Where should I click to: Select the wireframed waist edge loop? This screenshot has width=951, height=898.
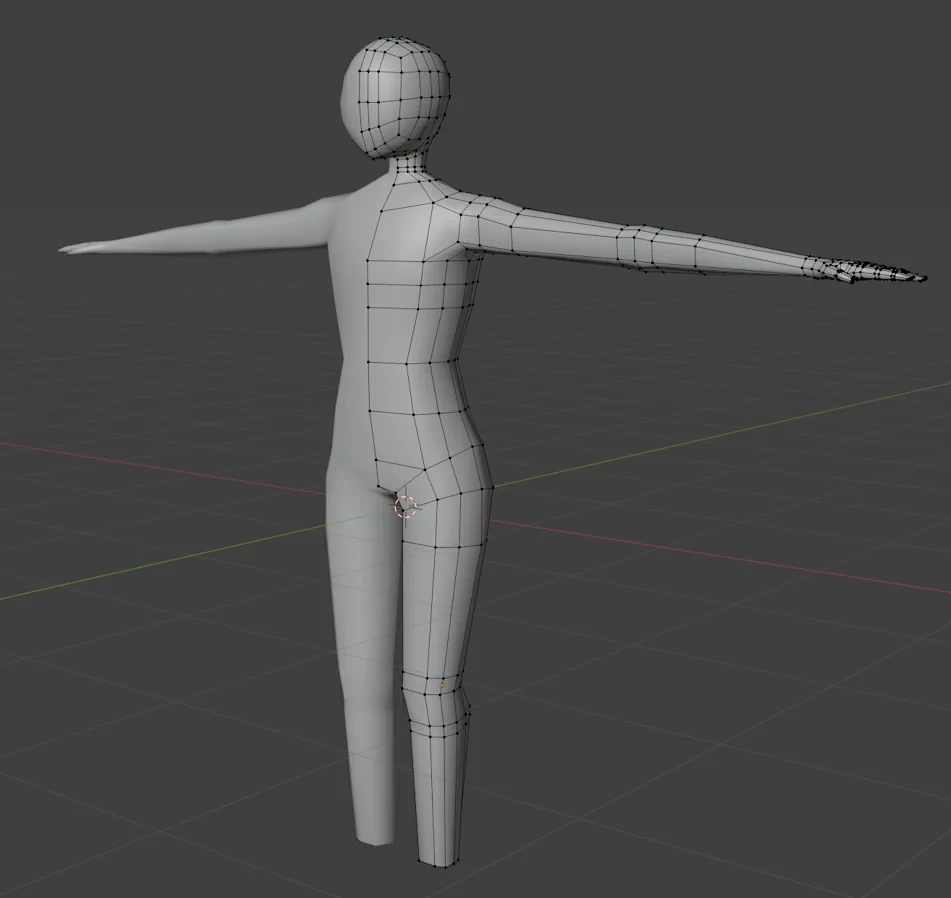[415, 413]
